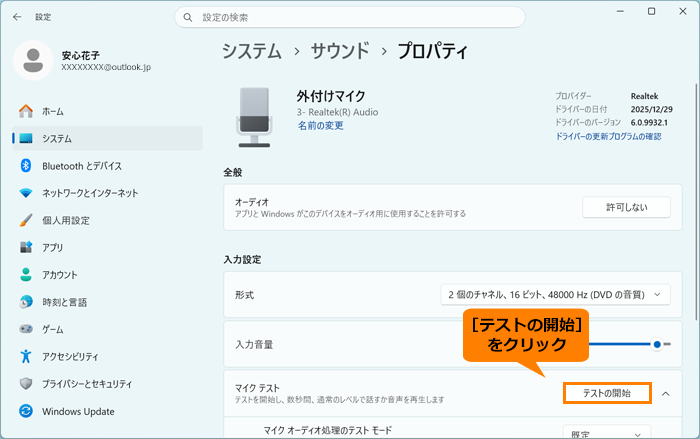Click the 許可しない audio button
This screenshot has width=700, height=439.
pyautogui.click(x=626, y=207)
